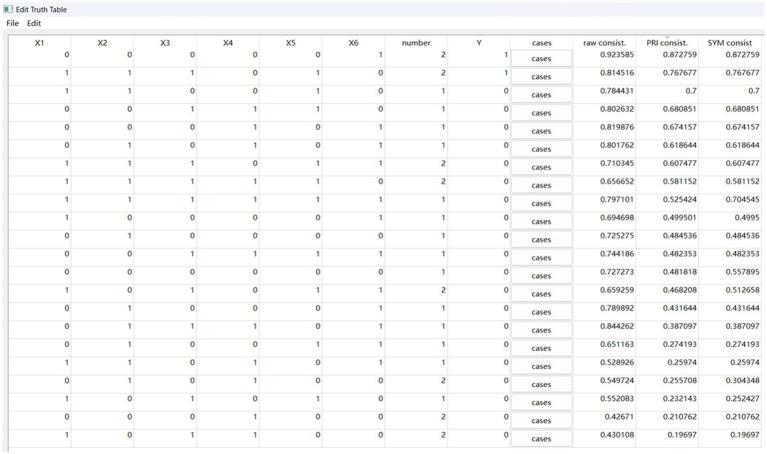Click the X1 column header
Screen dimensions: 767x454
pyautogui.click(x=39, y=43)
